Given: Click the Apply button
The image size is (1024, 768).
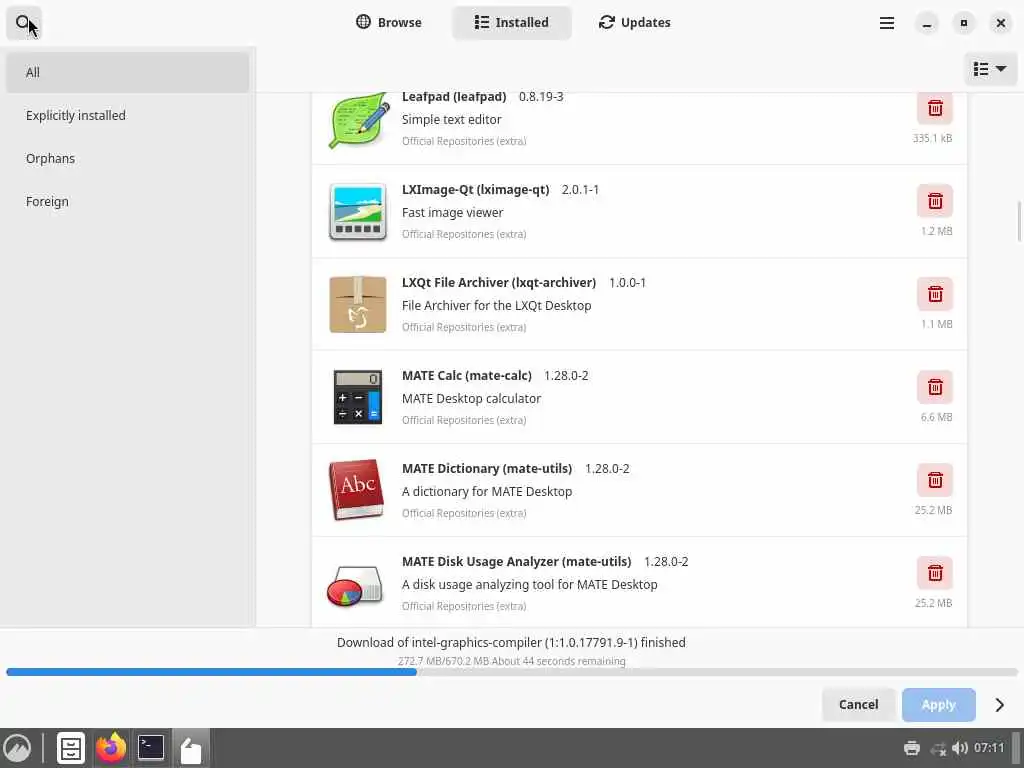Looking at the screenshot, I should point(938,705).
